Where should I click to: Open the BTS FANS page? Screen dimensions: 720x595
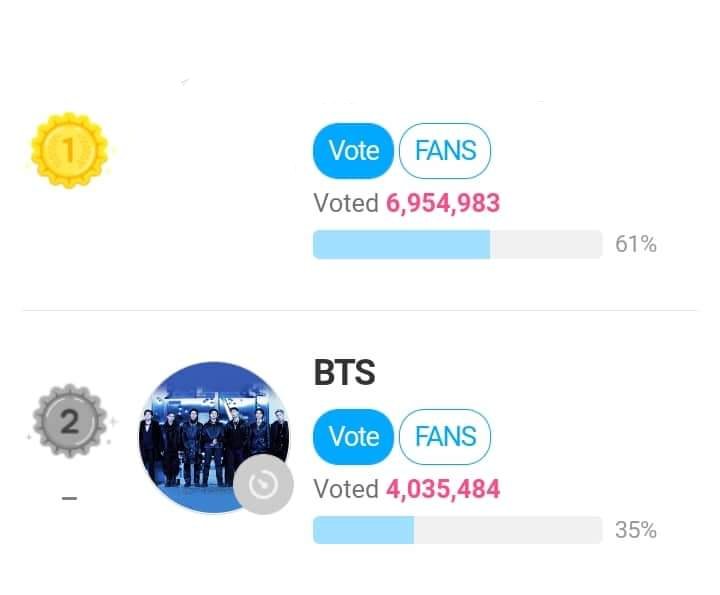click(445, 437)
